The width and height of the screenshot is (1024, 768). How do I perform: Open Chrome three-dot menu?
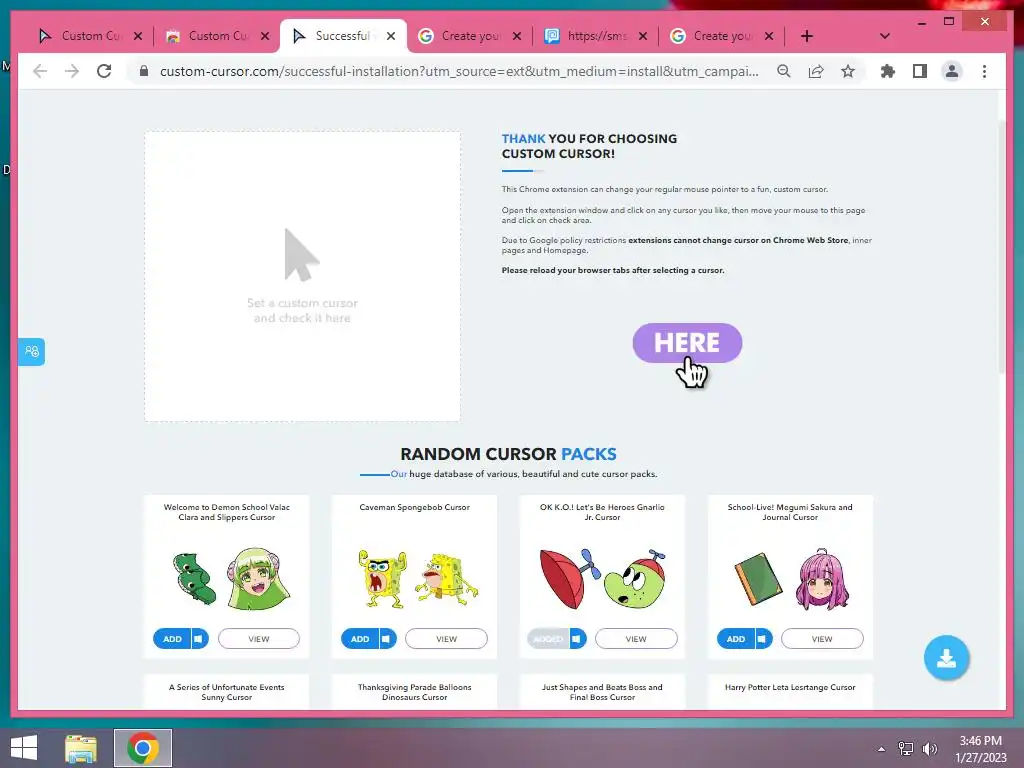pos(984,71)
